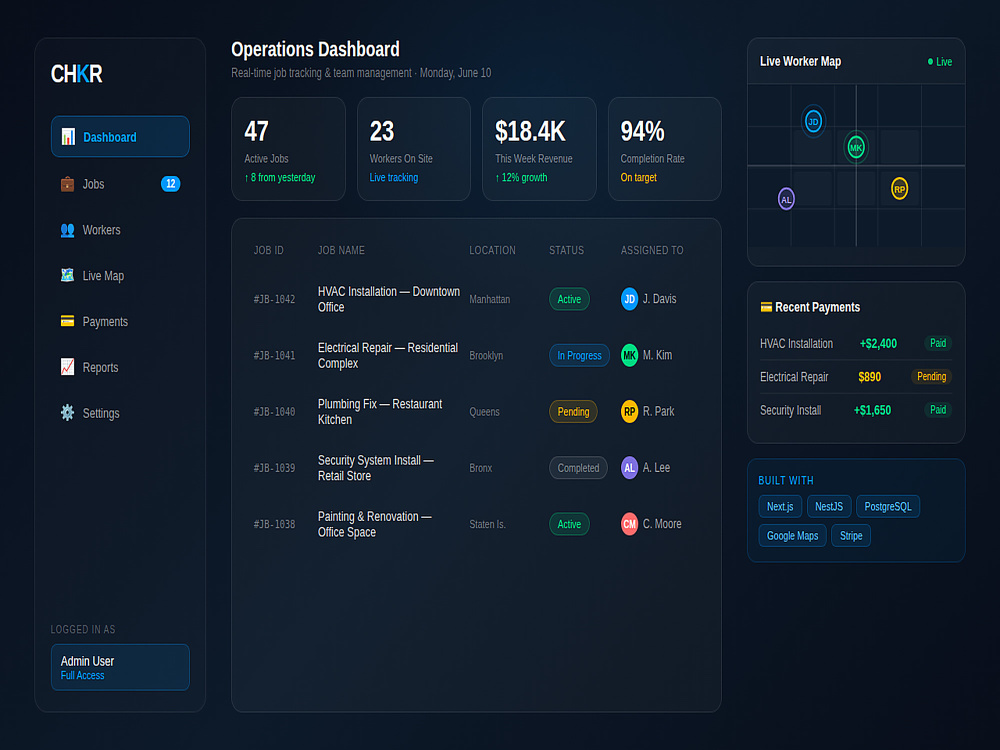1000x750 pixels.
Task: Click the Settings gear icon
Action: point(67,413)
